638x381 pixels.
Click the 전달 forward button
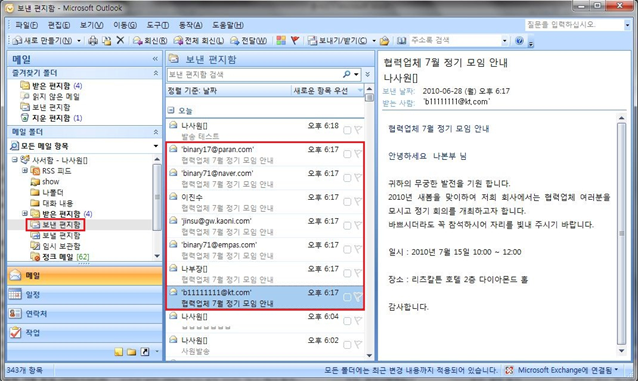[x=249, y=40]
